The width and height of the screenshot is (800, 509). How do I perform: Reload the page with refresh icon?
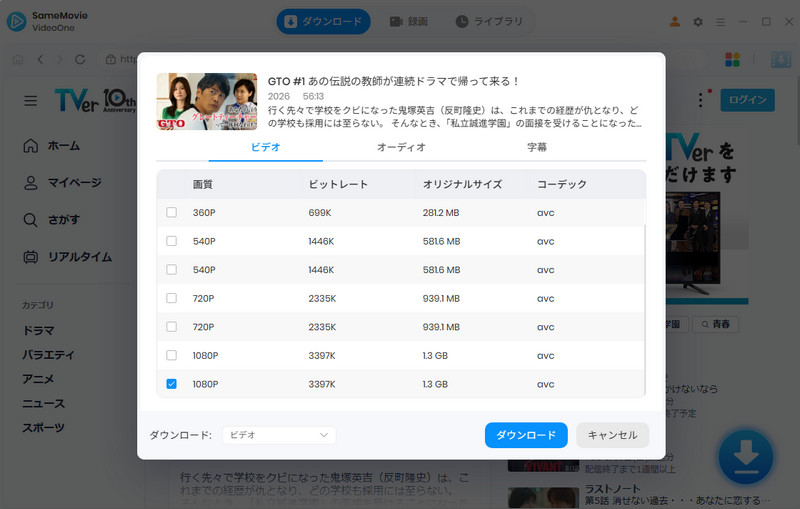point(80,60)
